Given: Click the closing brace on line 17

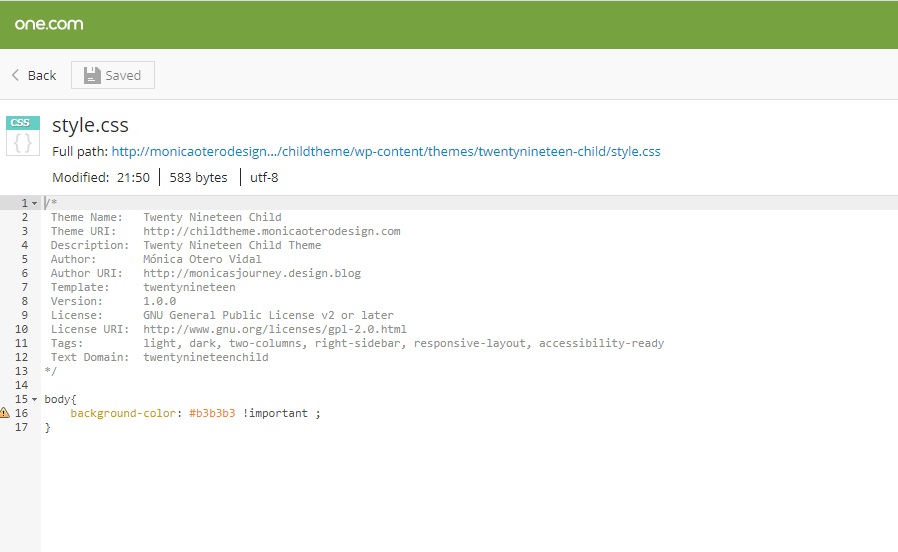Looking at the screenshot, I should [47, 427].
